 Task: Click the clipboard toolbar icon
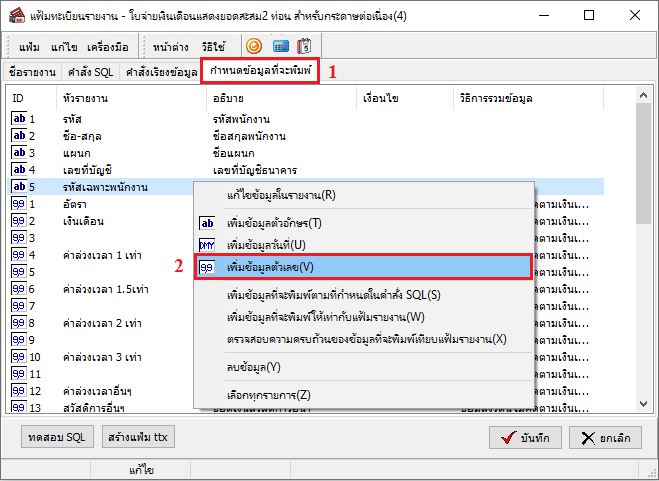tap(304, 46)
